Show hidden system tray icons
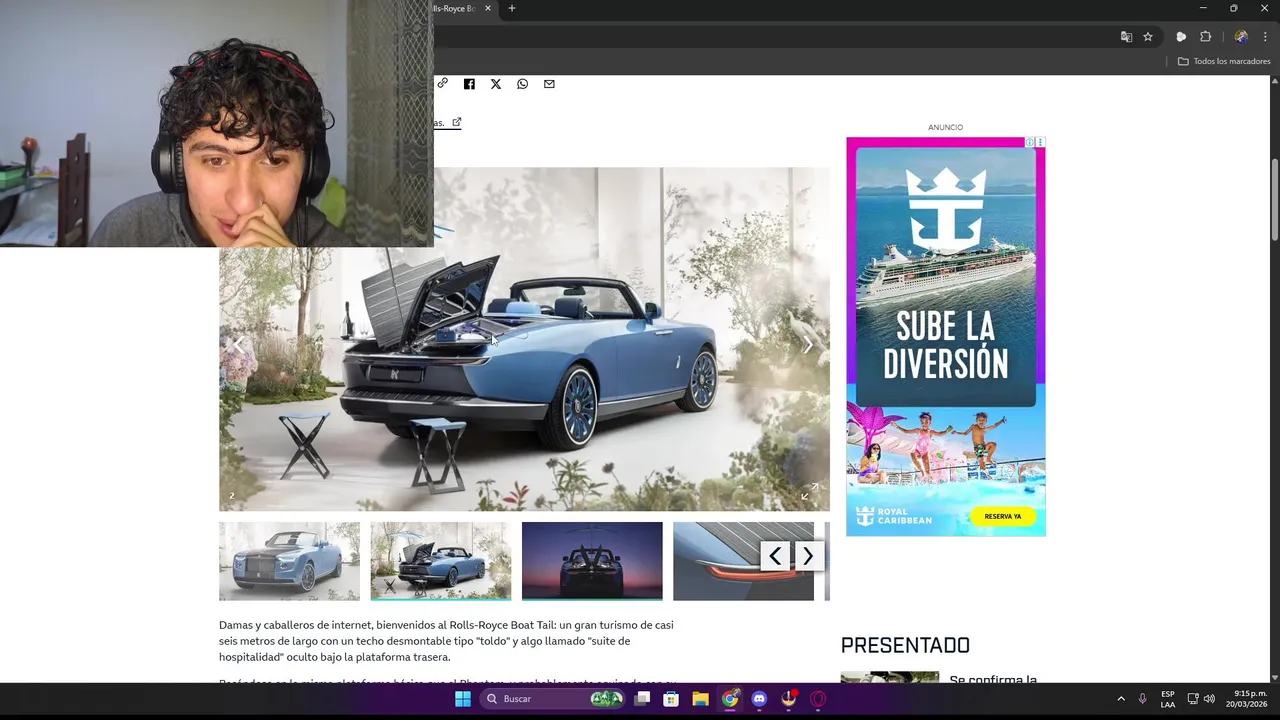The height and width of the screenshot is (720, 1280). pyautogui.click(x=1121, y=699)
